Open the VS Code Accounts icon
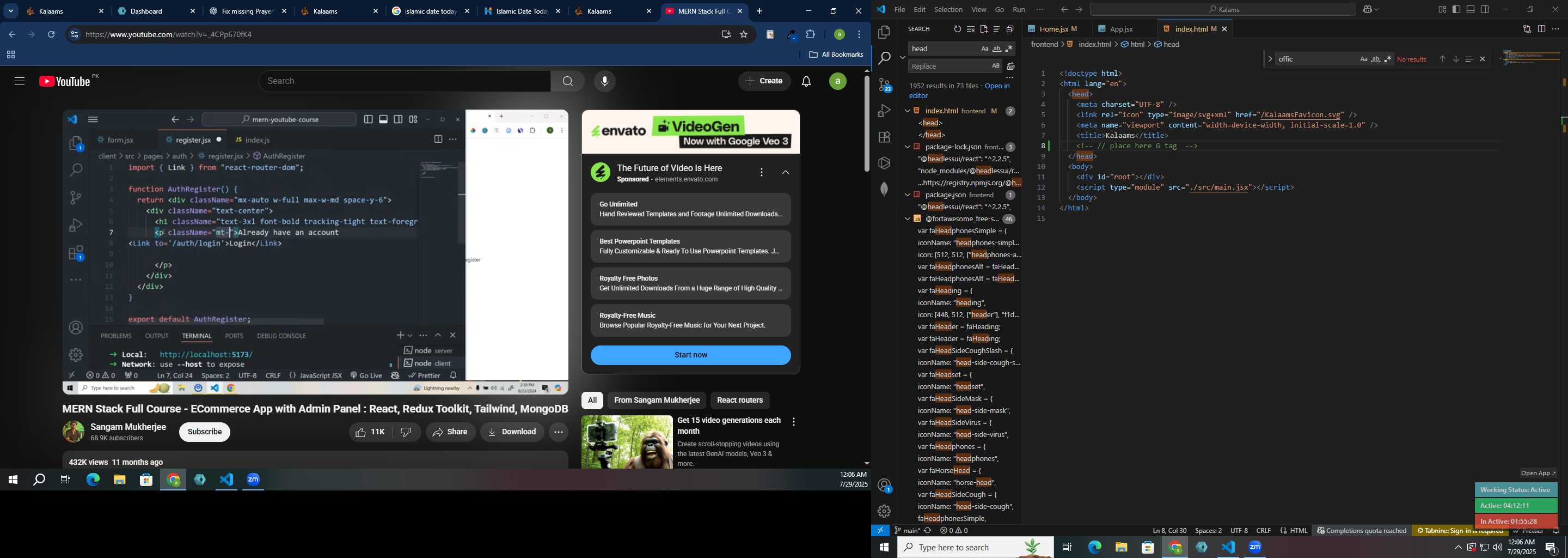 tap(884, 486)
